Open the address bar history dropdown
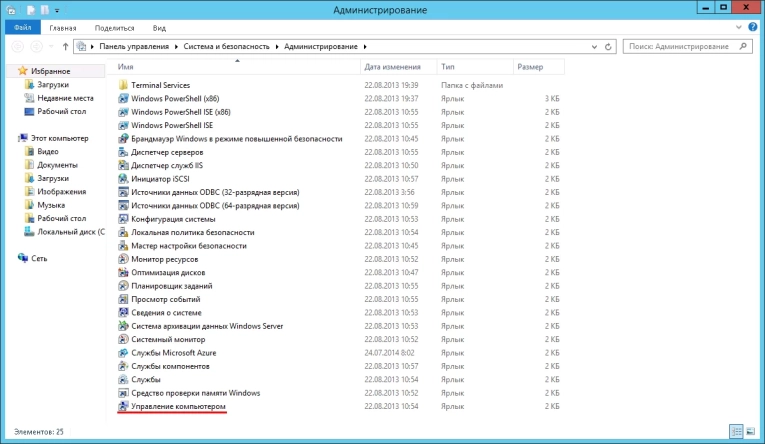The width and height of the screenshot is (765, 444). point(594,47)
